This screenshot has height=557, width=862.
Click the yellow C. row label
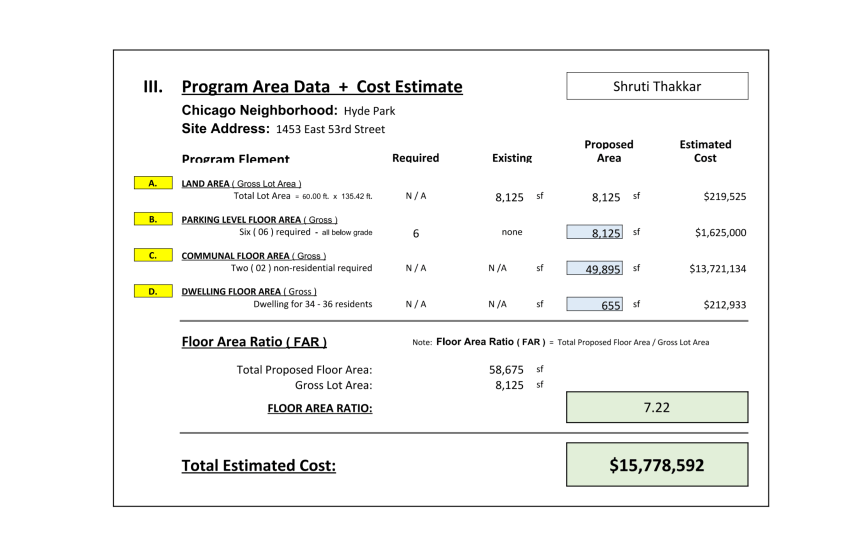[x=152, y=255]
